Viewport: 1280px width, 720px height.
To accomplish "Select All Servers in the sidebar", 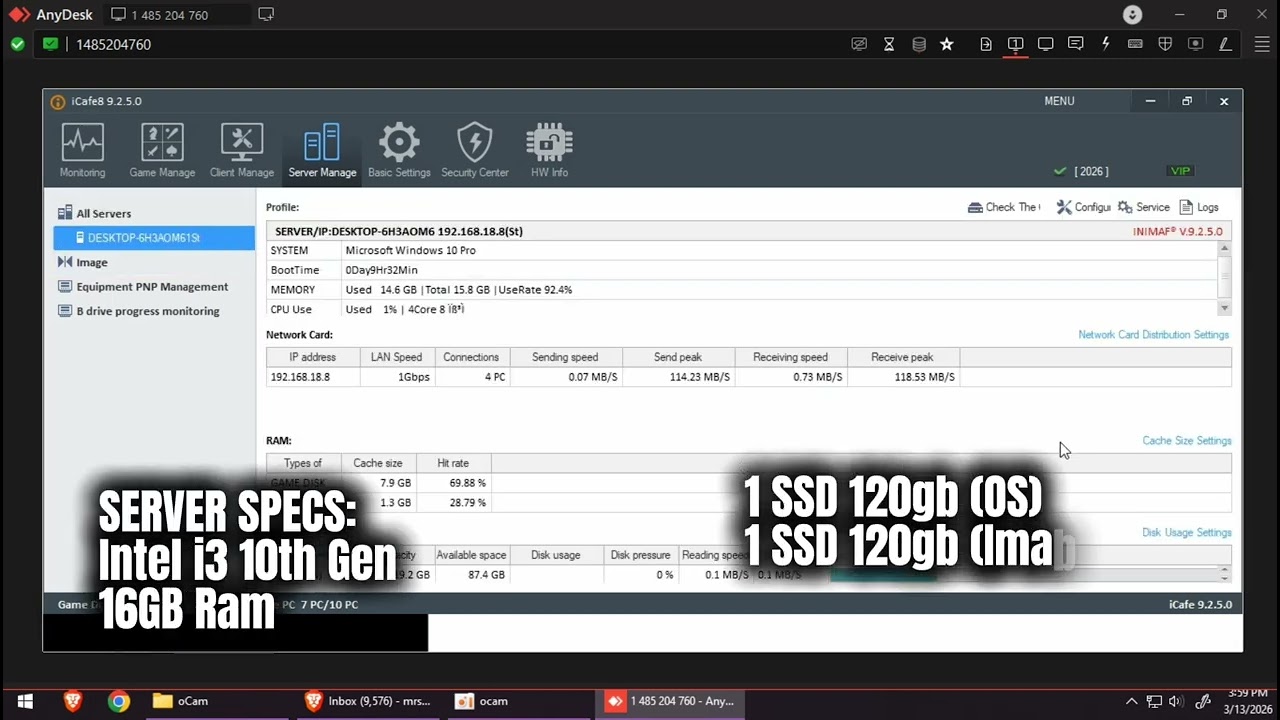I will coord(104,213).
